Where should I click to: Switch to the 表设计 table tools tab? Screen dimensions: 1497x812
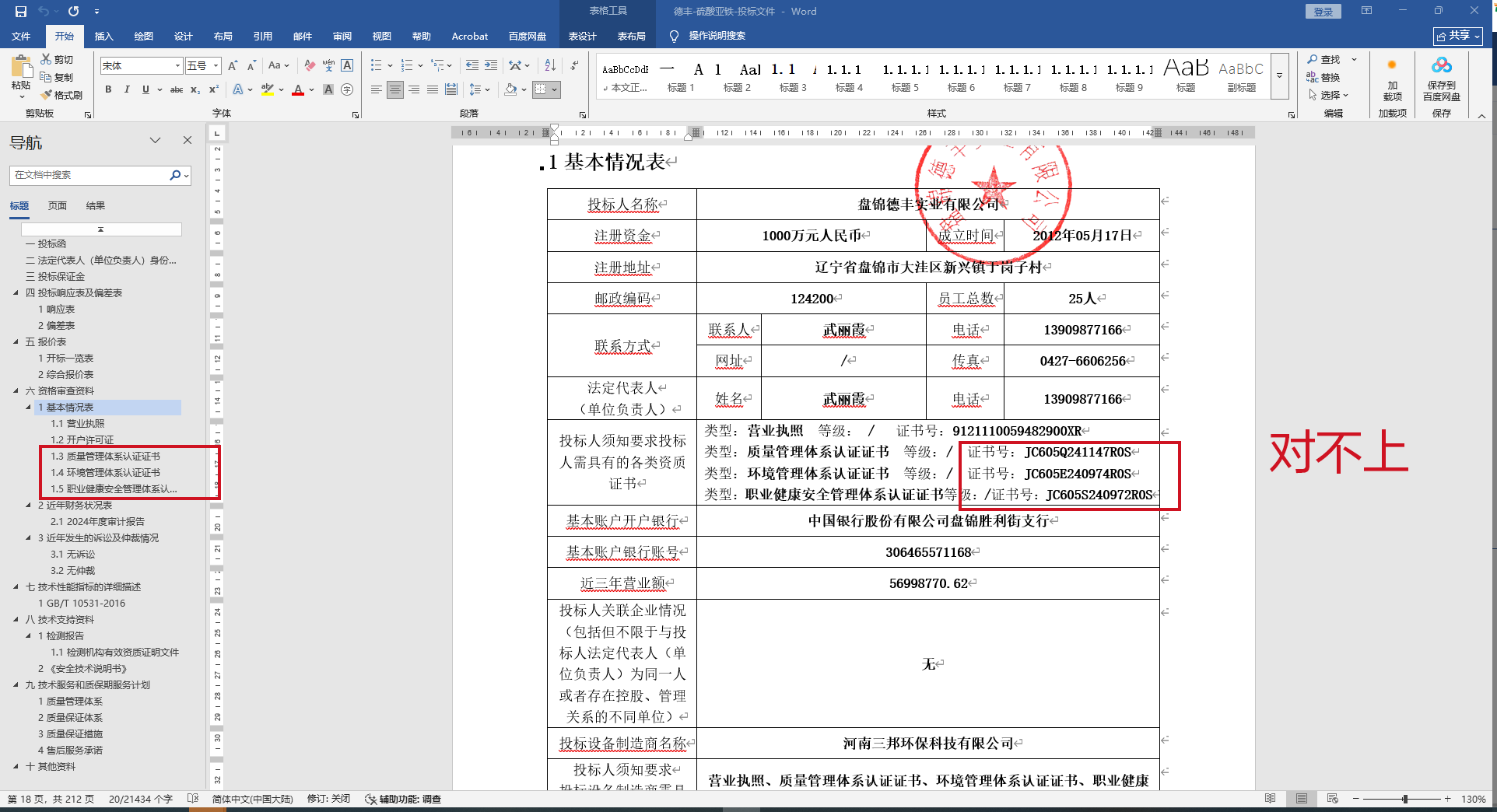(x=582, y=36)
